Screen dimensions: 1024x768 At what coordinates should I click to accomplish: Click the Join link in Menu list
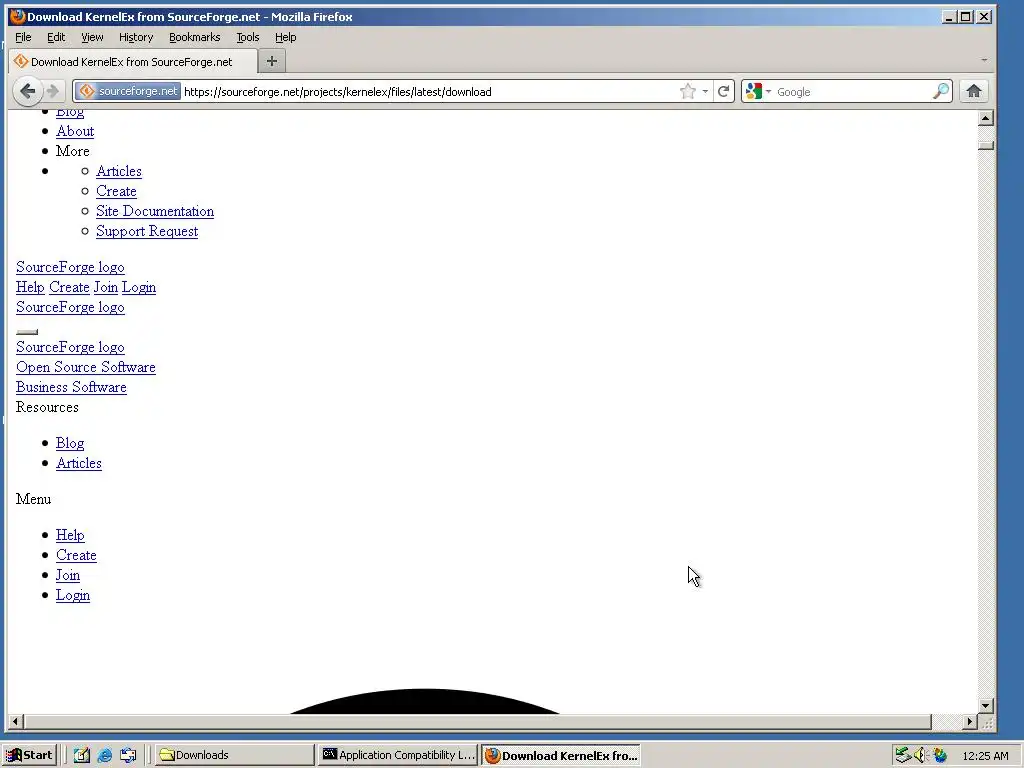(x=68, y=575)
